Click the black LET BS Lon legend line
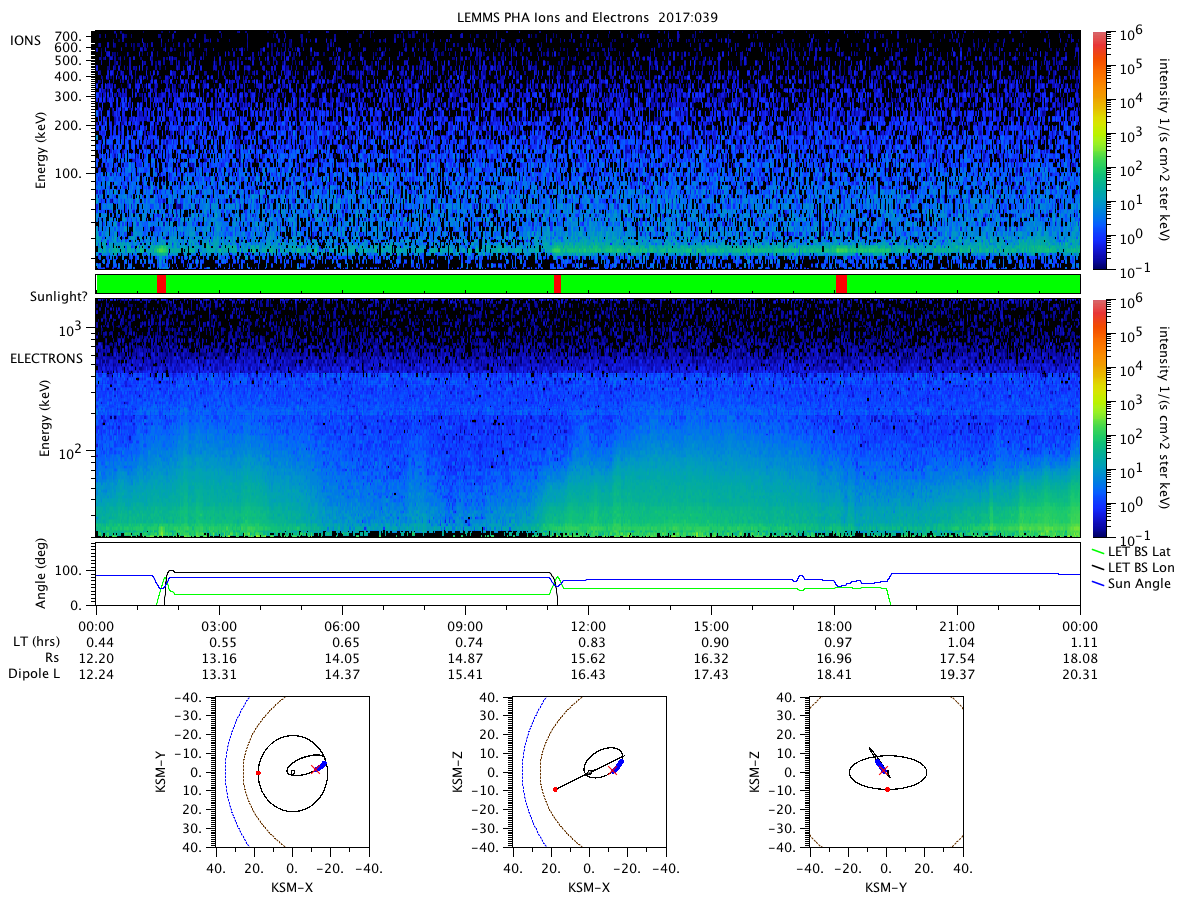The image size is (1200, 900). point(1101,568)
